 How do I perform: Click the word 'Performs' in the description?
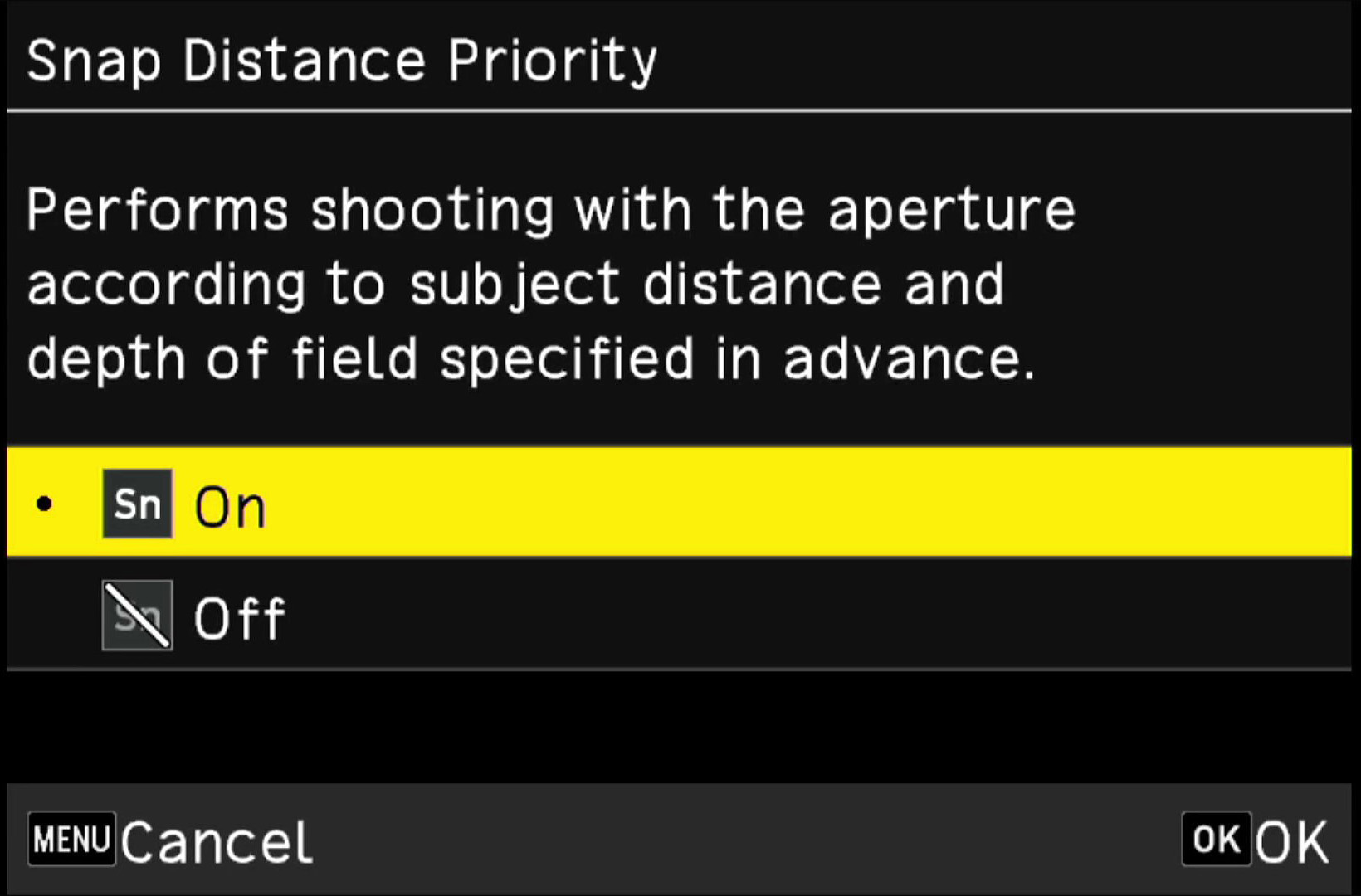pyautogui.click(x=158, y=209)
